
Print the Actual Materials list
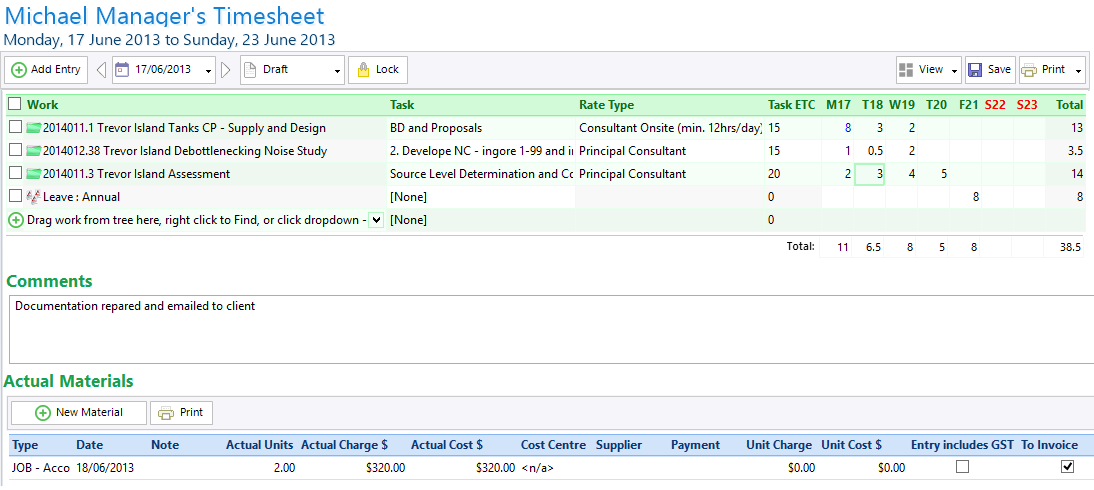click(181, 413)
